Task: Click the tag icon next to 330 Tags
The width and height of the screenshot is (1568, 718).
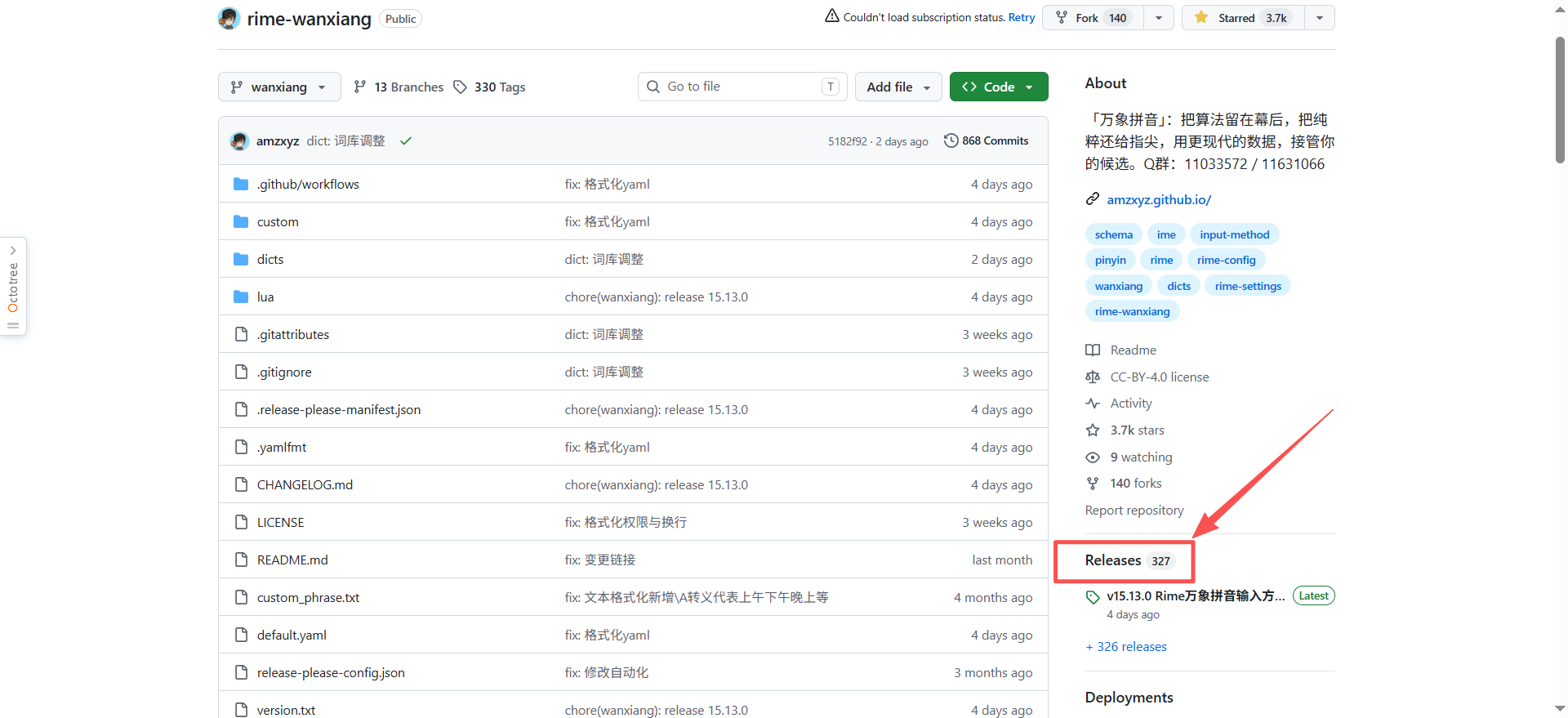Action: pyautogui.click(x=461, y=87)
